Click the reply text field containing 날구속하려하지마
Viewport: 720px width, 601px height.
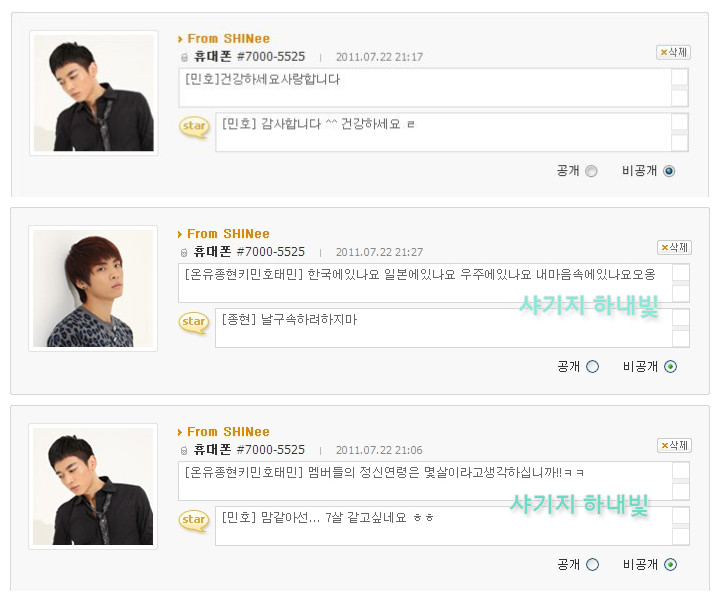(x=444, y=328)
